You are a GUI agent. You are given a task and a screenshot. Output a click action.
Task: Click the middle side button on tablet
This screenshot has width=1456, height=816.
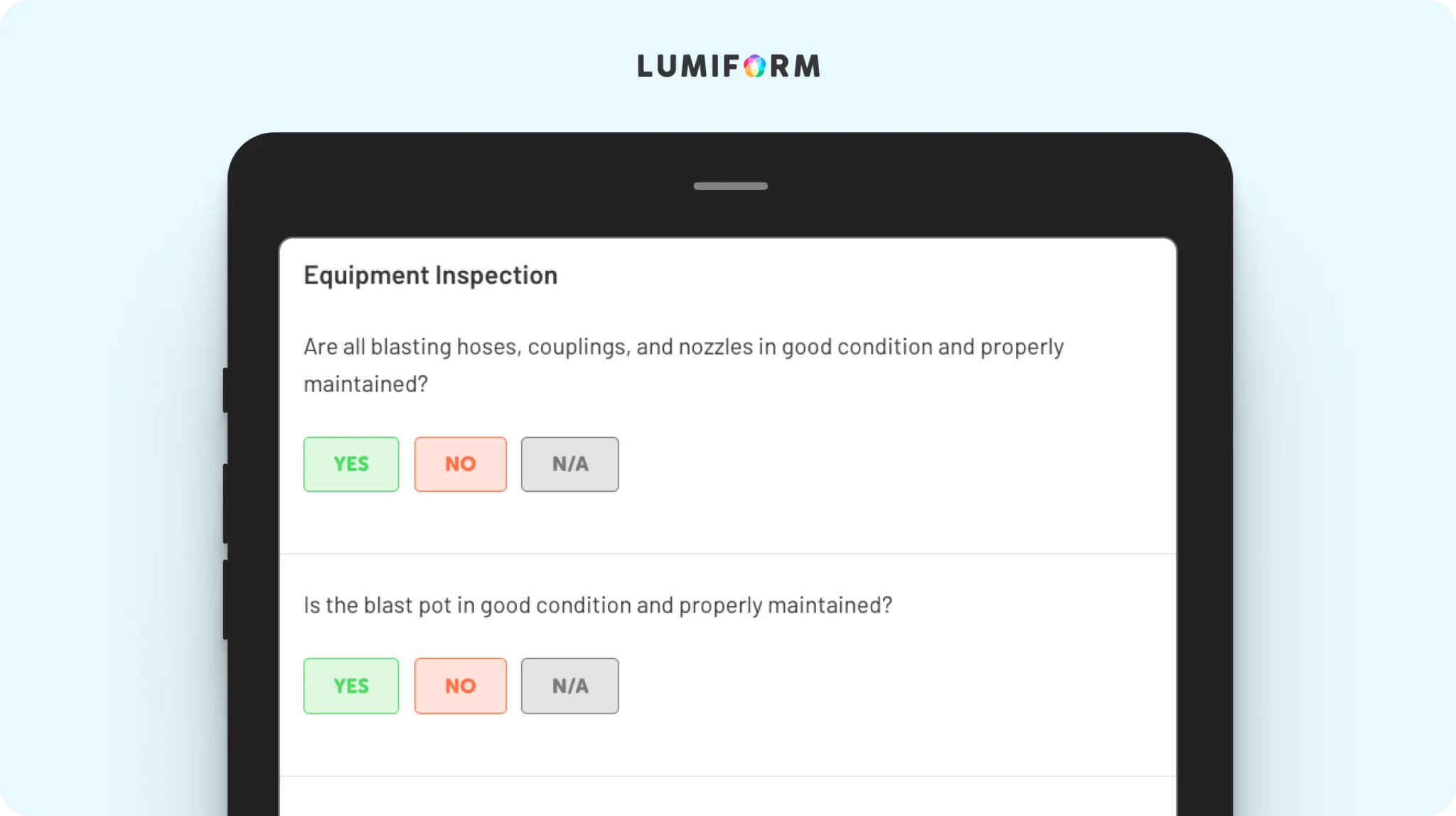225,504
